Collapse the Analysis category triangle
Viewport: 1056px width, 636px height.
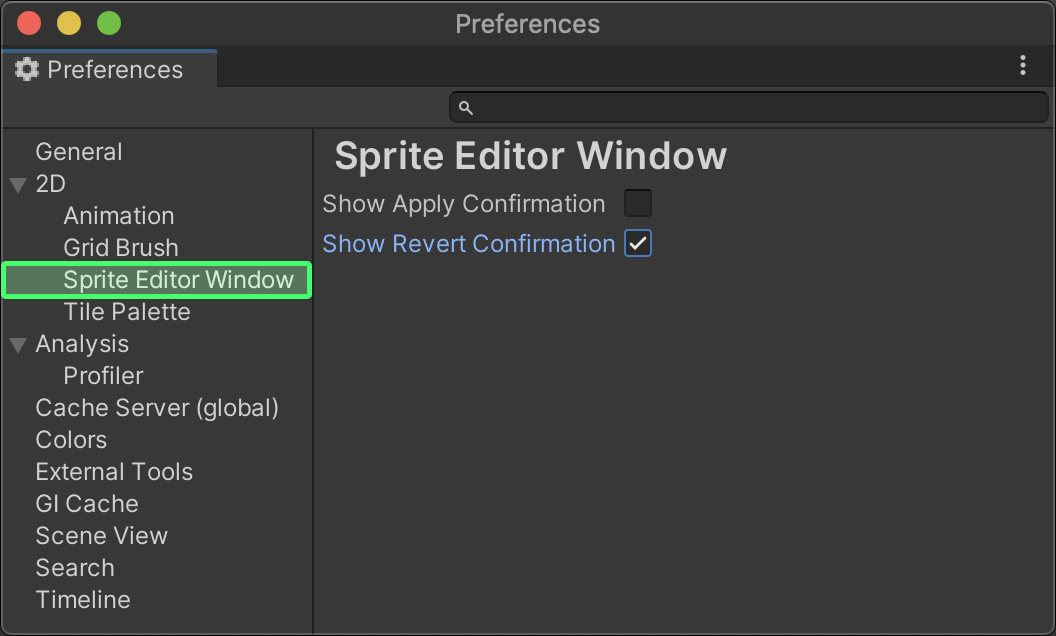click(x=18, y=345)
